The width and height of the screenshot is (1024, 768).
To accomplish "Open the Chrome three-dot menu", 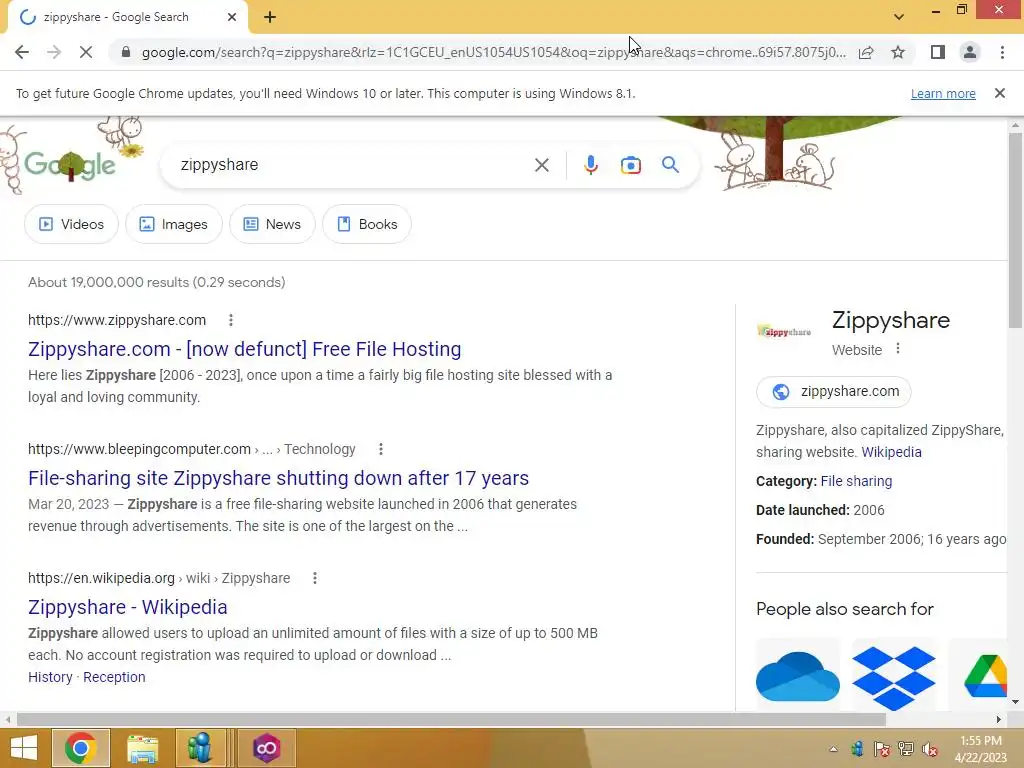I will pos(1002,52).
